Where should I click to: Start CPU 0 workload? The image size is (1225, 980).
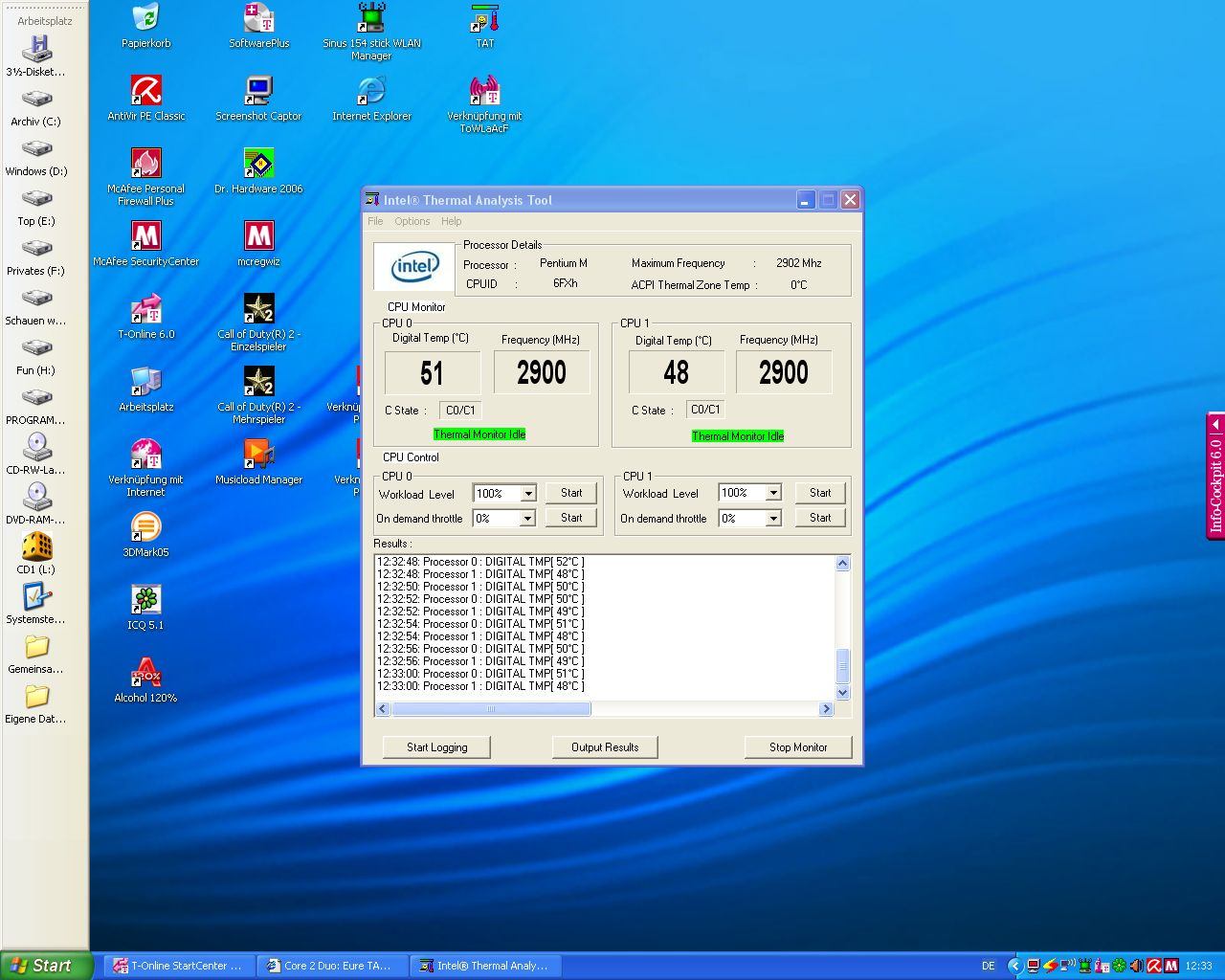click(571, 493)
